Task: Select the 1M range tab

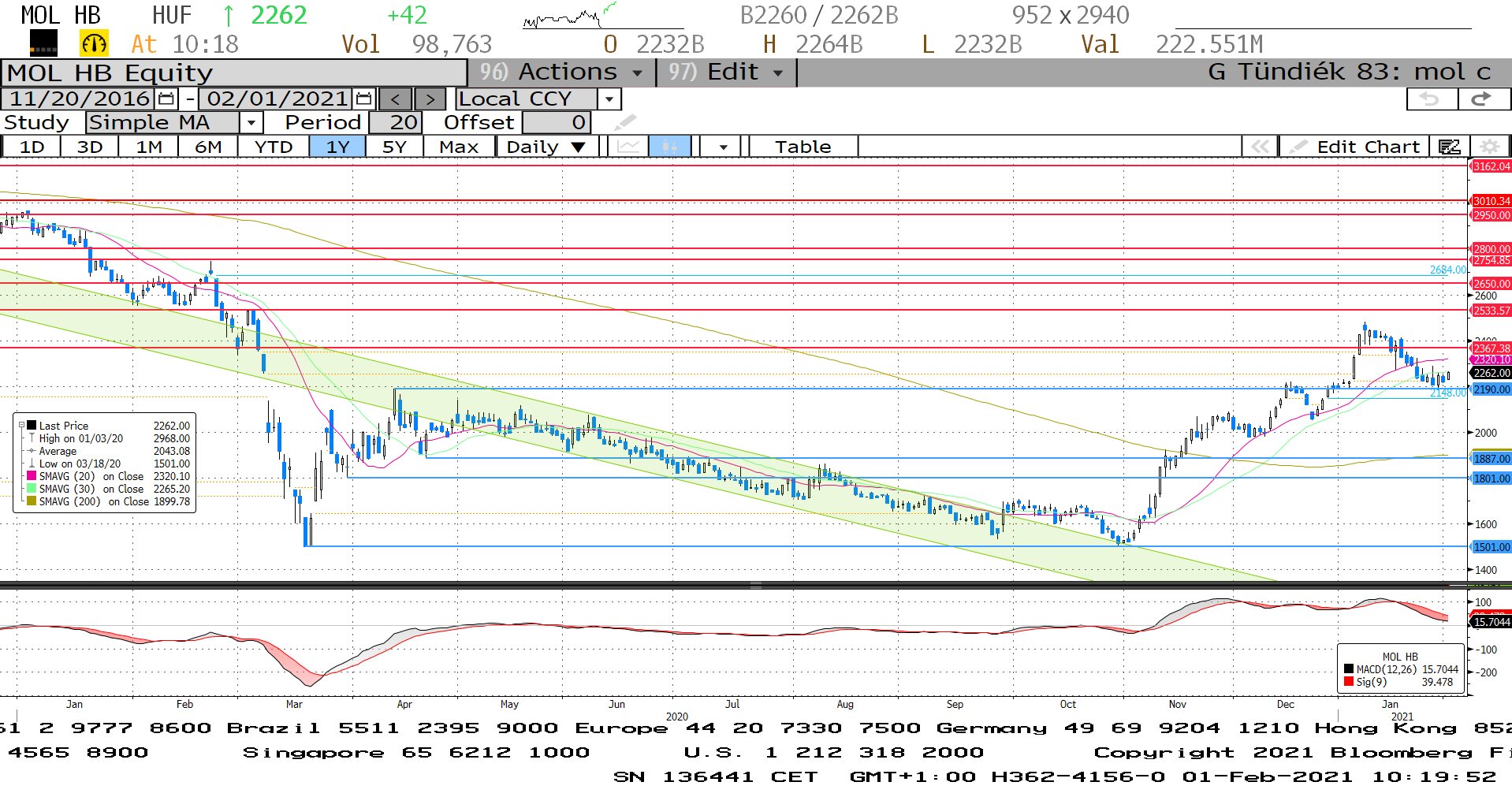Action: (148, 147)
